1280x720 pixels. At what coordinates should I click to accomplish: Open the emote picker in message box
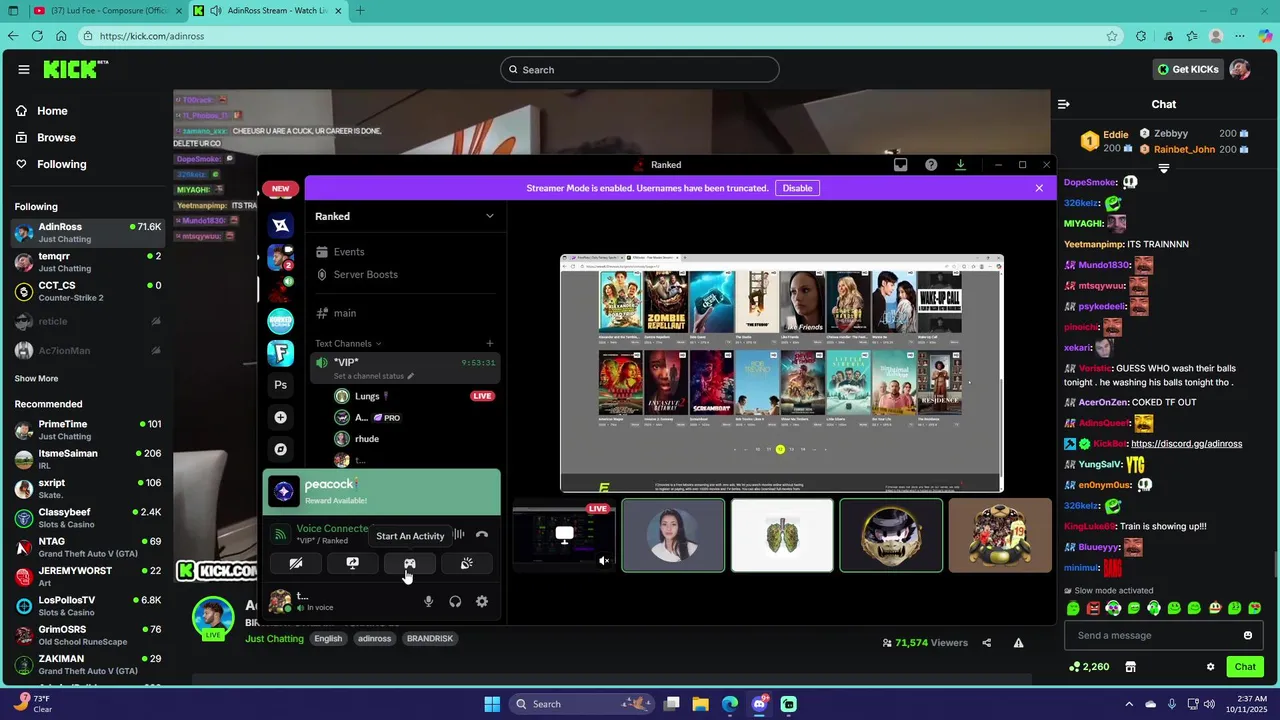pyautogui.click(x=1248, y=635)
